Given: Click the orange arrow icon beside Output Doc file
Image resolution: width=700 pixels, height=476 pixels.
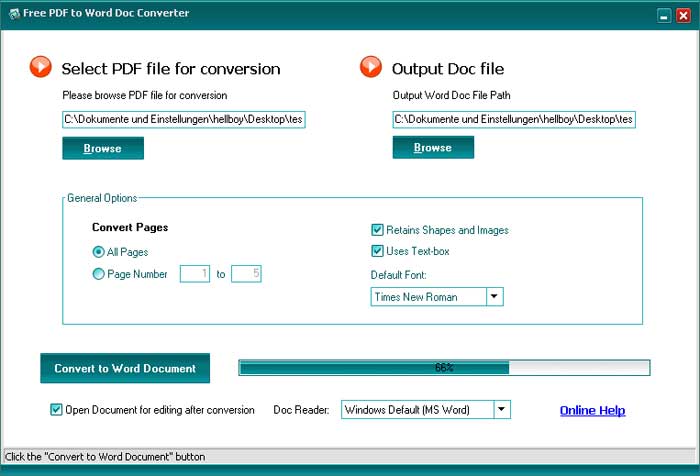Looking at the screenshot, I should coord(371,67).
